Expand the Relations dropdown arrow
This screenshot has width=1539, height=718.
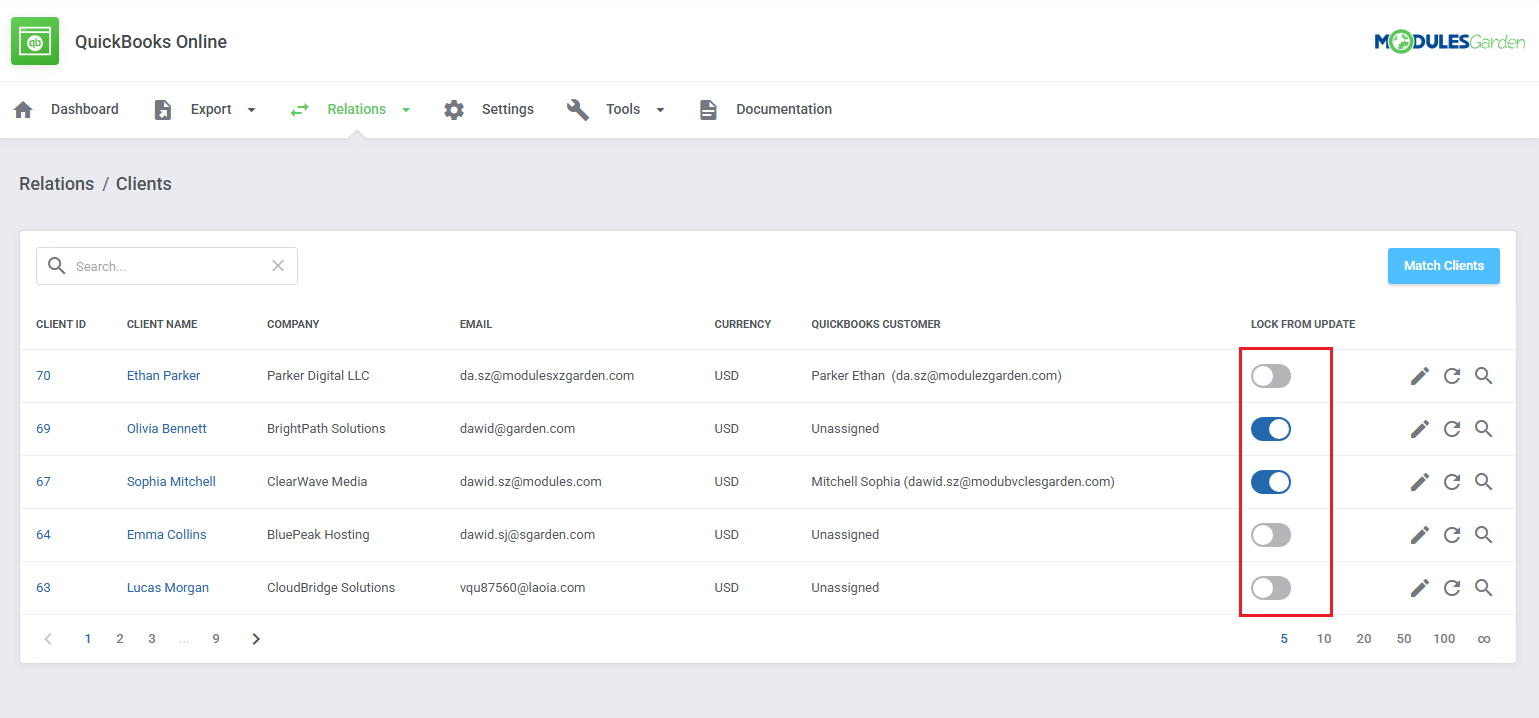[406, 110]
